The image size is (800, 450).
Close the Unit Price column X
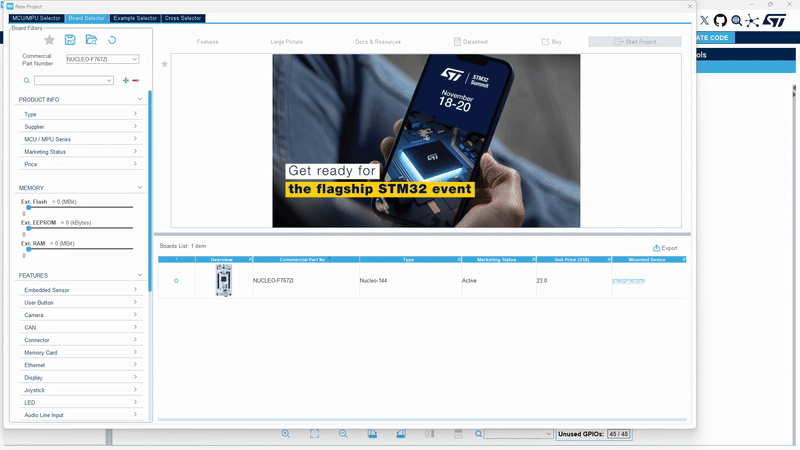point(609,260)
